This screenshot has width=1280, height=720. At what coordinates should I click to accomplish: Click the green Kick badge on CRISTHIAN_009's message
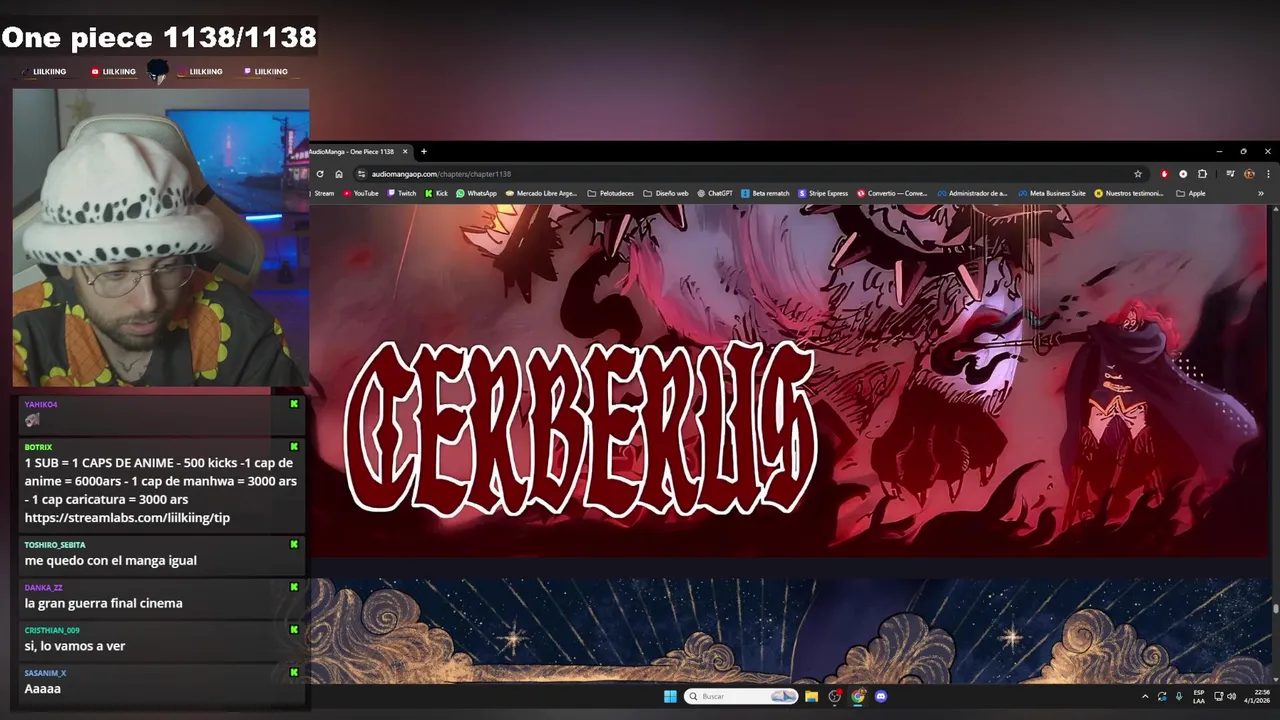294,629
